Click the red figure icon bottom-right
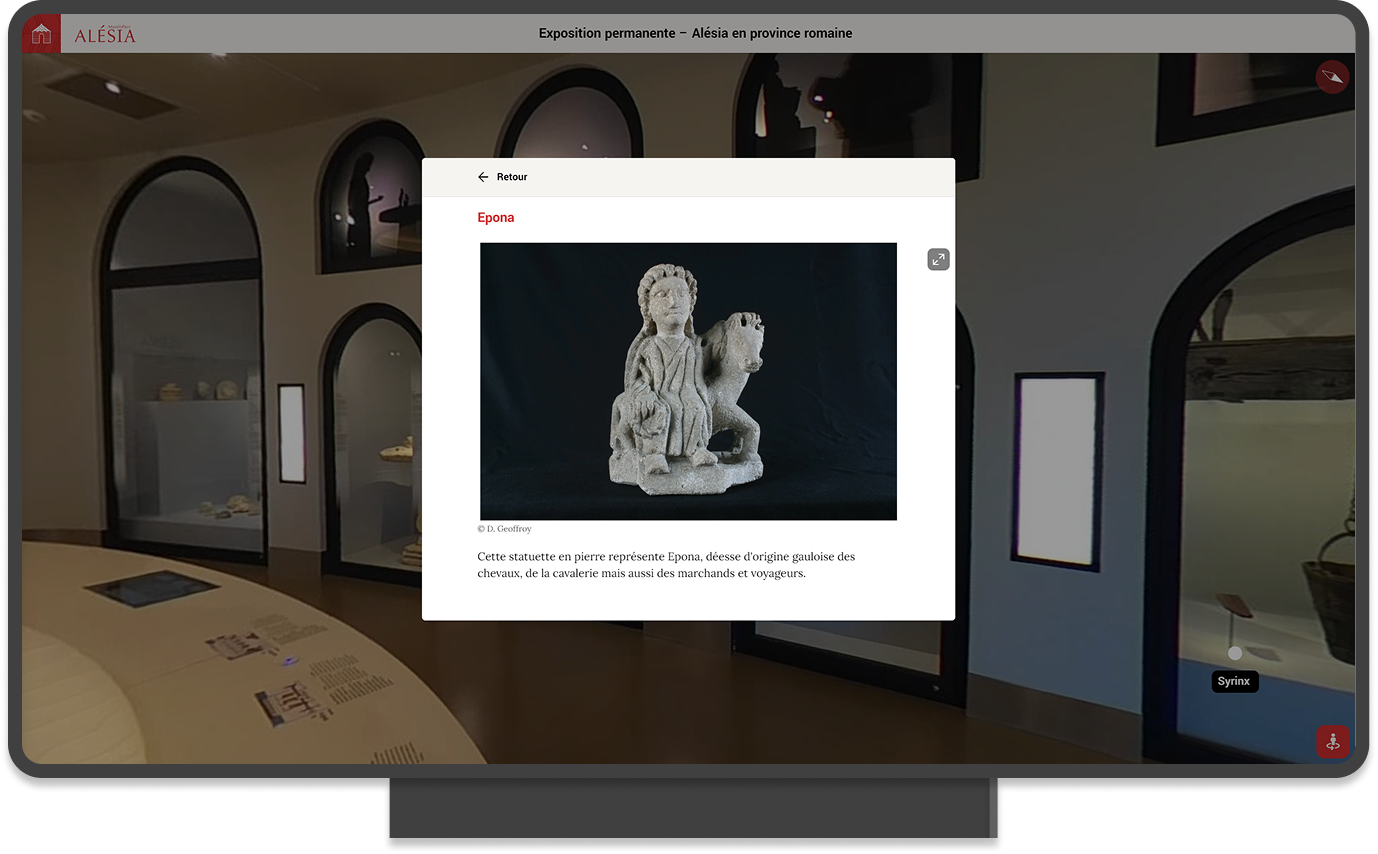1378x854 pixels. click(x=1332, y=742)
